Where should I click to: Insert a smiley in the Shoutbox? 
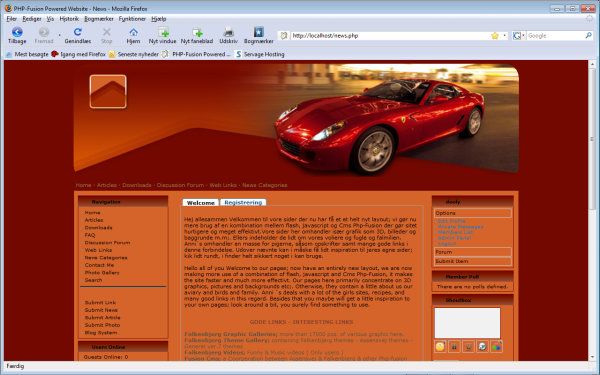[440, 347]
